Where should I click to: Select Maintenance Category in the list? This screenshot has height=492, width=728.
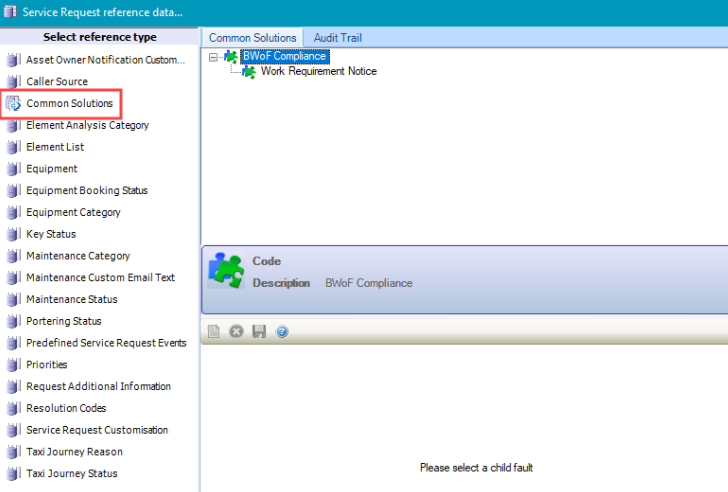pos(78,256)
